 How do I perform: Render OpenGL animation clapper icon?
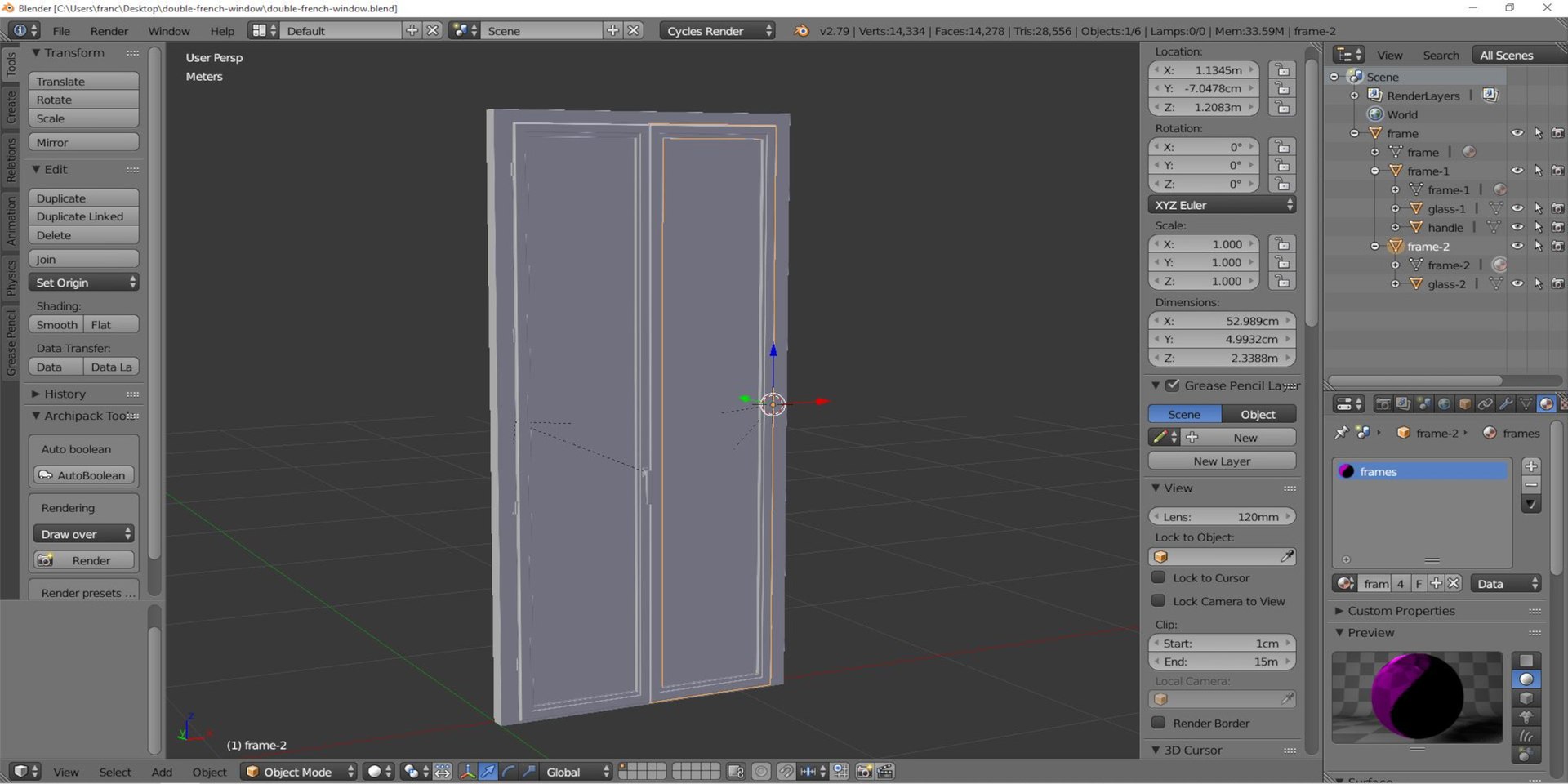coord(884,772)
